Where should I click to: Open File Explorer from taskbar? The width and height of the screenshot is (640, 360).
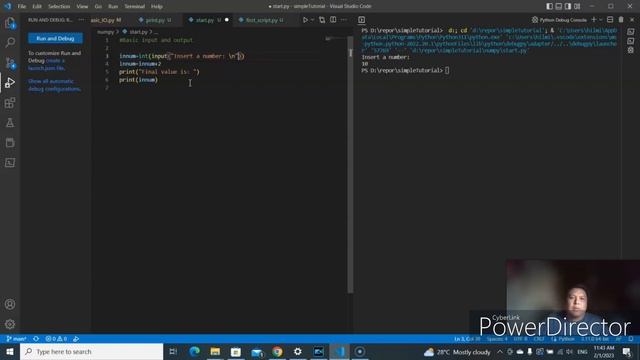(x=215, y=351)
